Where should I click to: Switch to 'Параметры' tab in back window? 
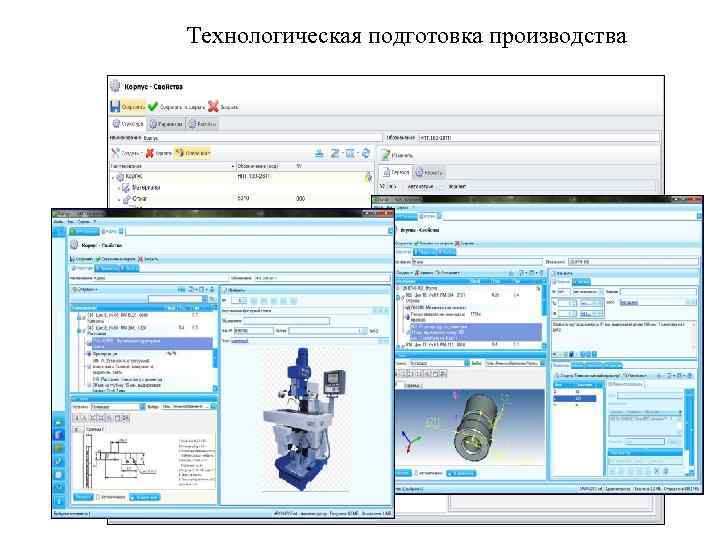click(x=166, y=124)
